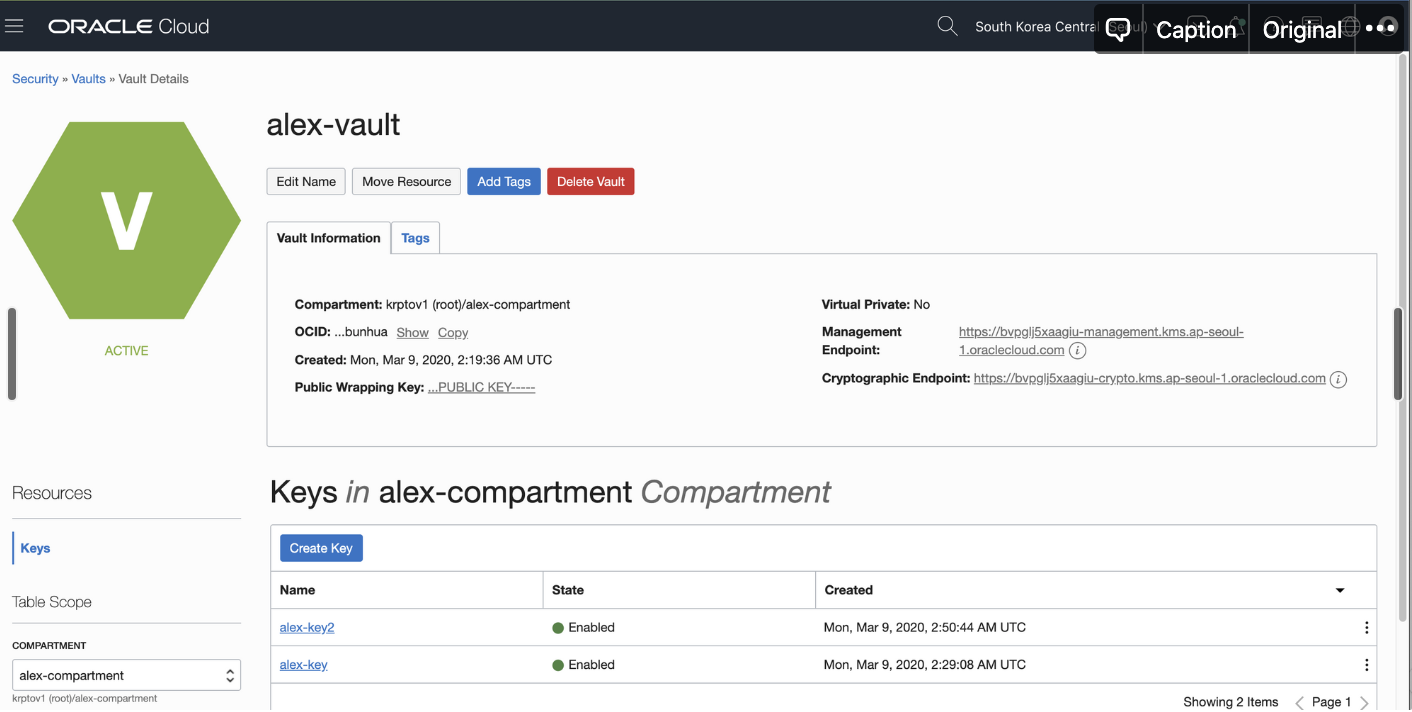Select the Original overlay button
This screenshot has width=1412, height=712.
(x=1302, y=30)
